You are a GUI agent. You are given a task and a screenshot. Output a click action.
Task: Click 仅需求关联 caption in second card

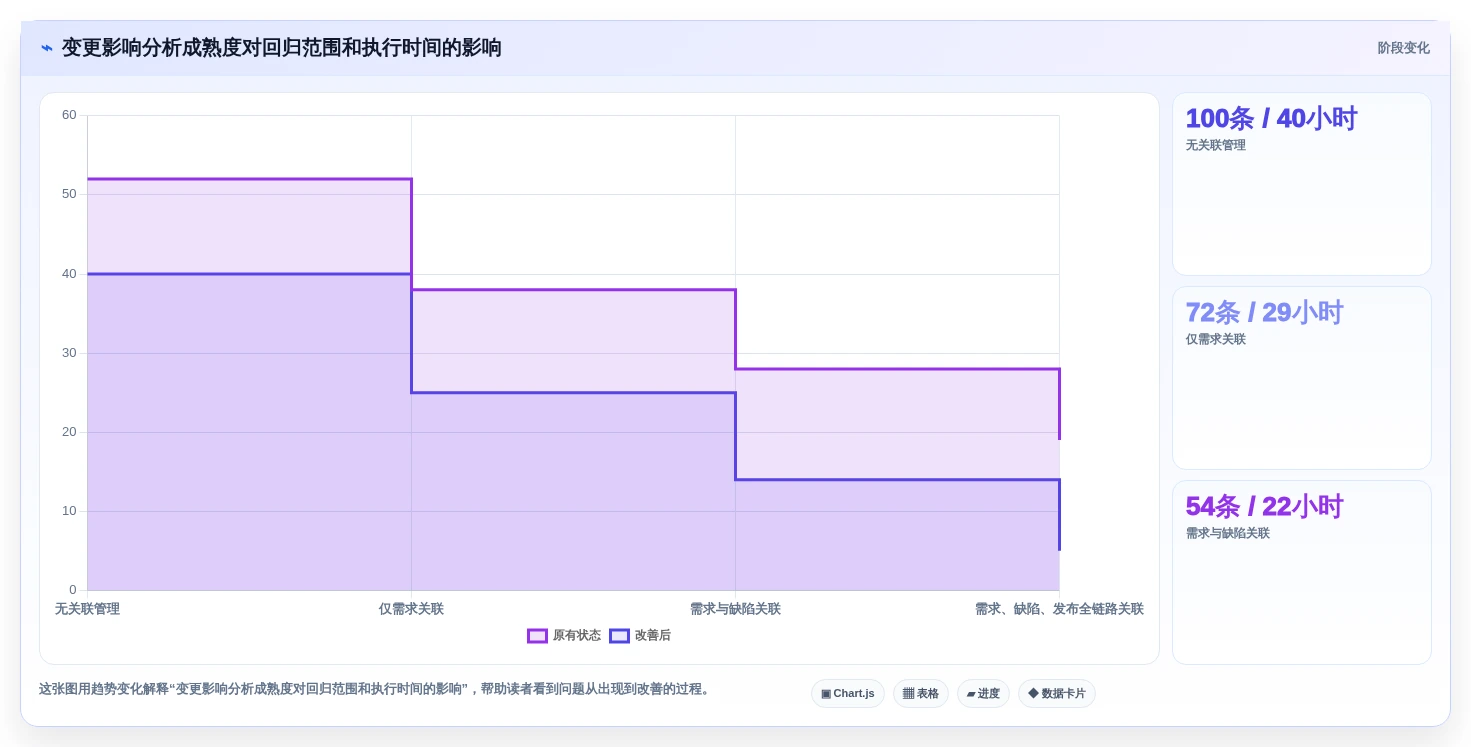(x=1216, y=339)
